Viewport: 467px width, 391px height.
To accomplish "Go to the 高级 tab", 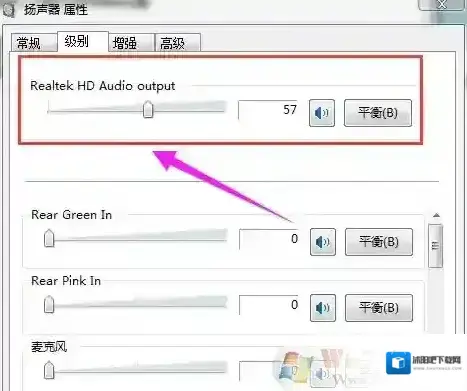I will (x=178, y=43).
